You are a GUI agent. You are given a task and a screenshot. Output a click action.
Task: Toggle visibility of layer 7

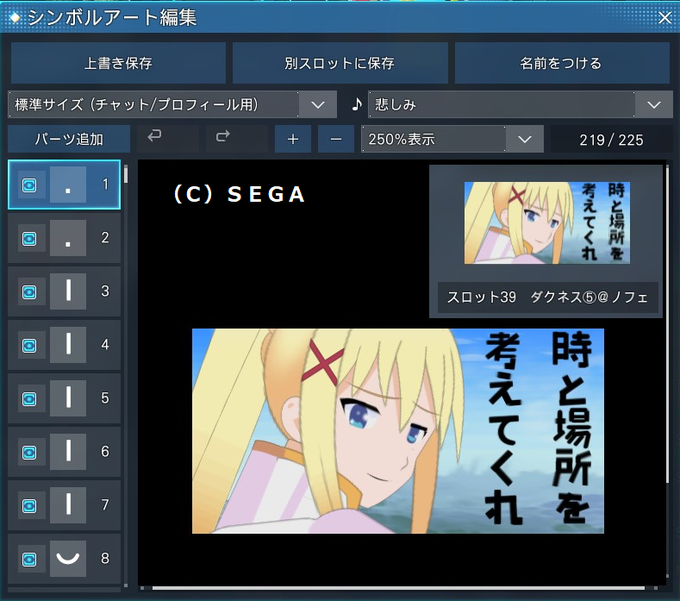coord(29,506)
